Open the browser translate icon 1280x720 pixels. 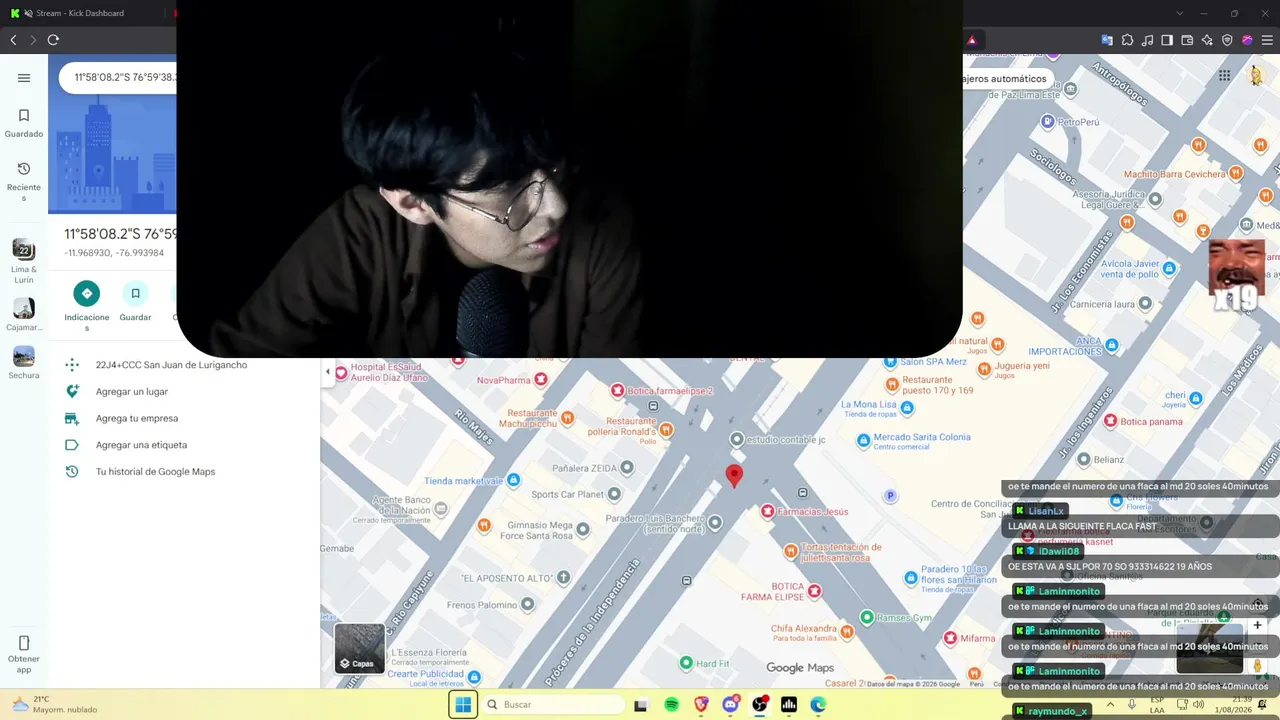[x=1107, y=40]
